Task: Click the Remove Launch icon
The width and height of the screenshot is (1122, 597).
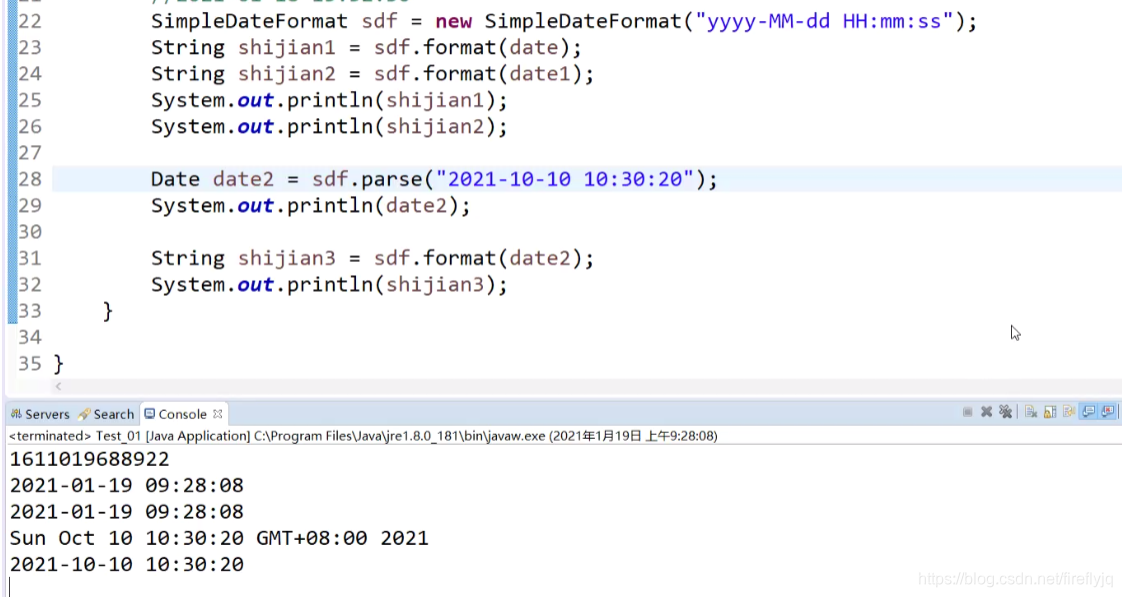Action: click(987, 412)
